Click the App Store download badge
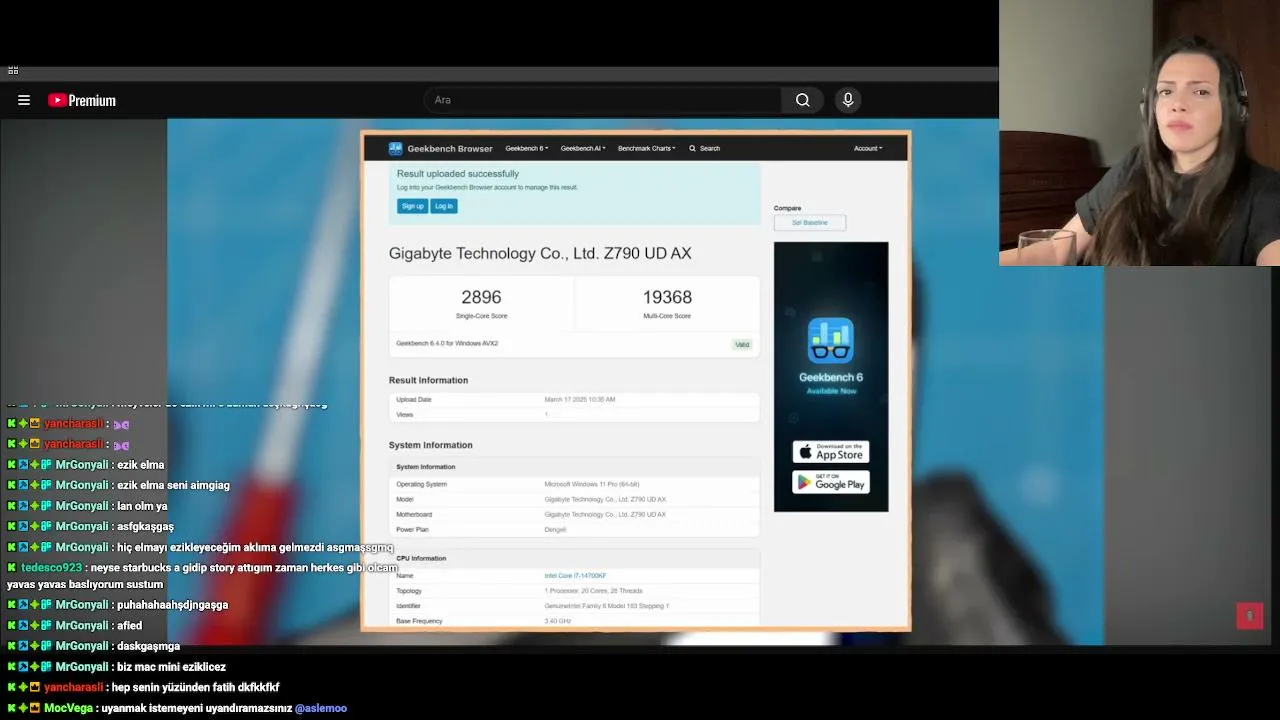The height and width of the screenshot is (720, 1280). pos(831,452)
